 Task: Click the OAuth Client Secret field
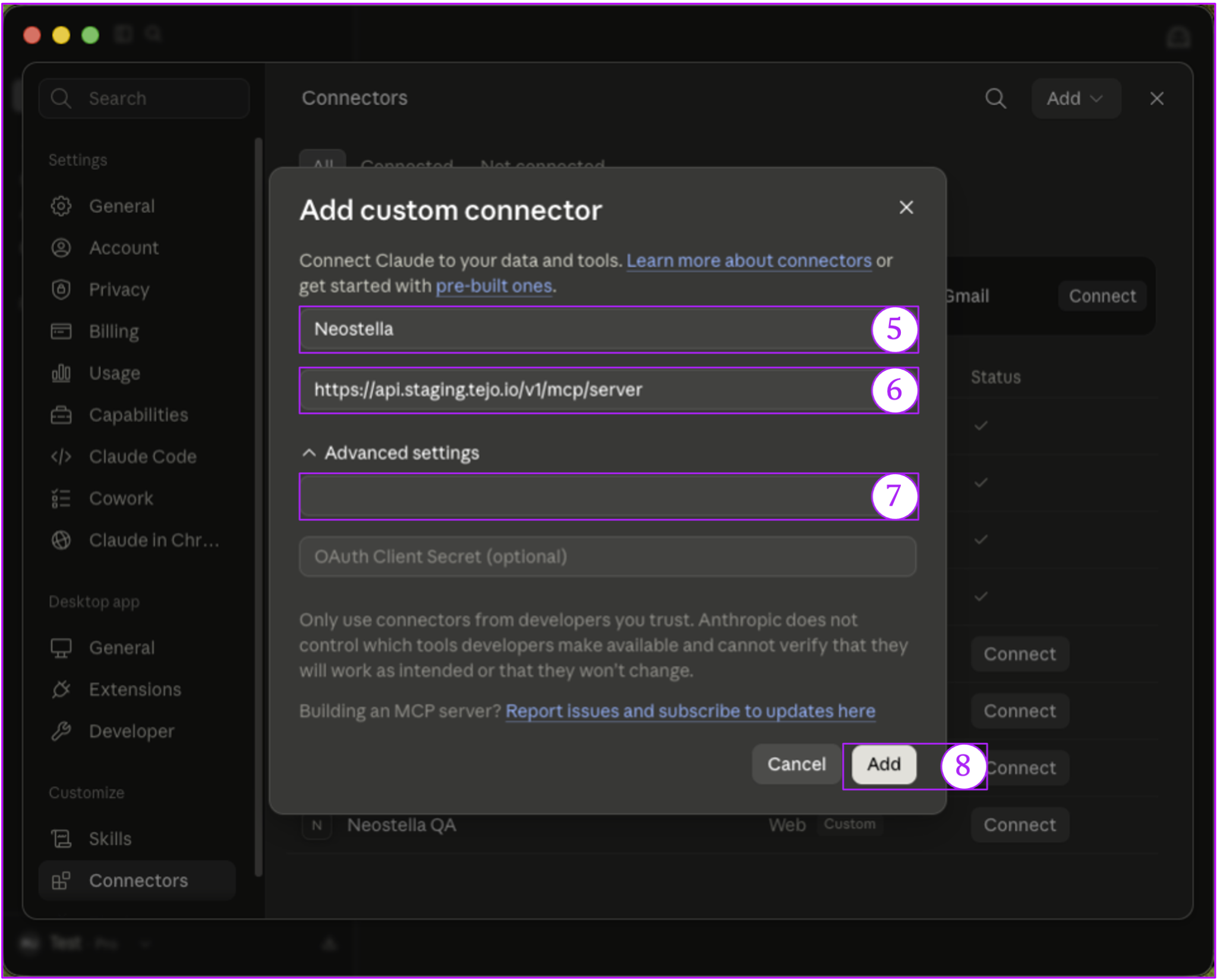[607, 557]
